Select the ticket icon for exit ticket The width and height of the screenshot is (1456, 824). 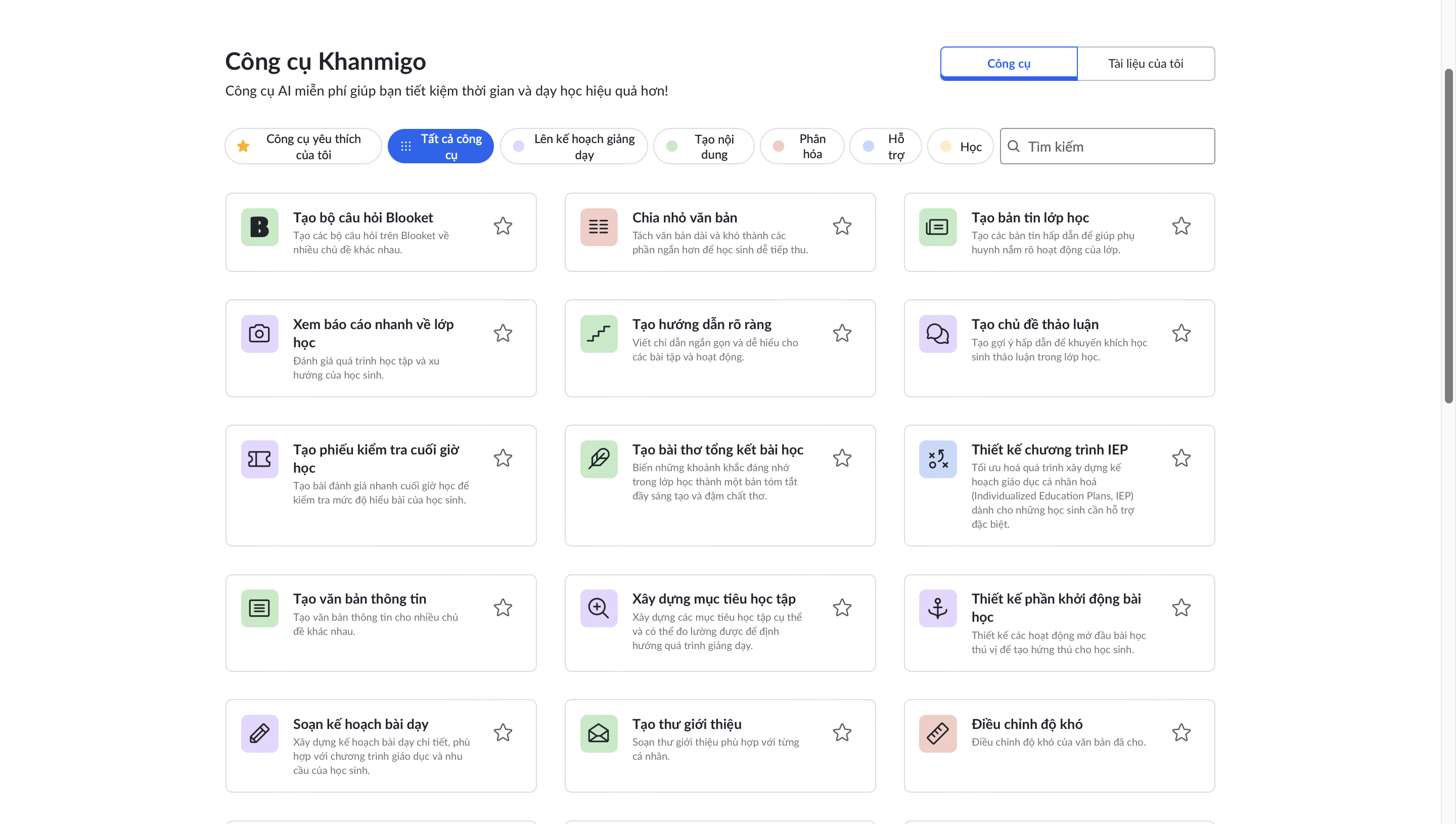click(259, 459)
